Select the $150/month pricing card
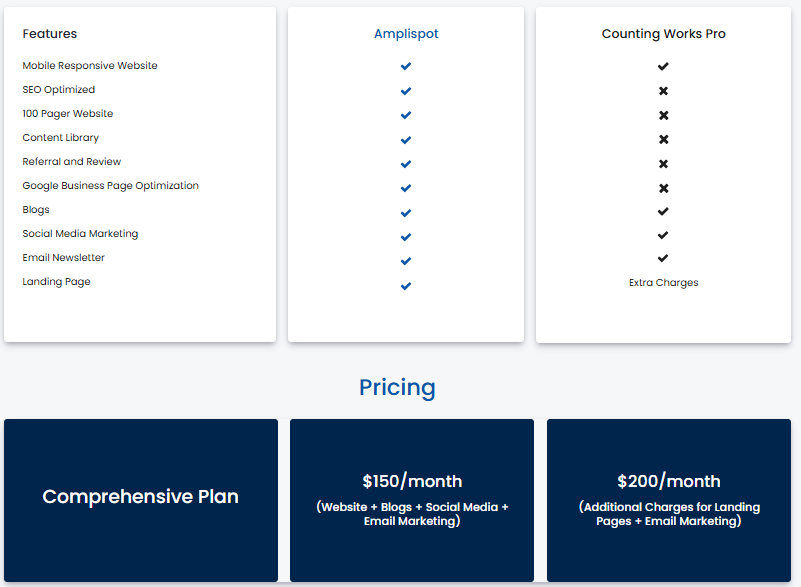The height and width of the screenshot is (587, 801). point(412,500)
